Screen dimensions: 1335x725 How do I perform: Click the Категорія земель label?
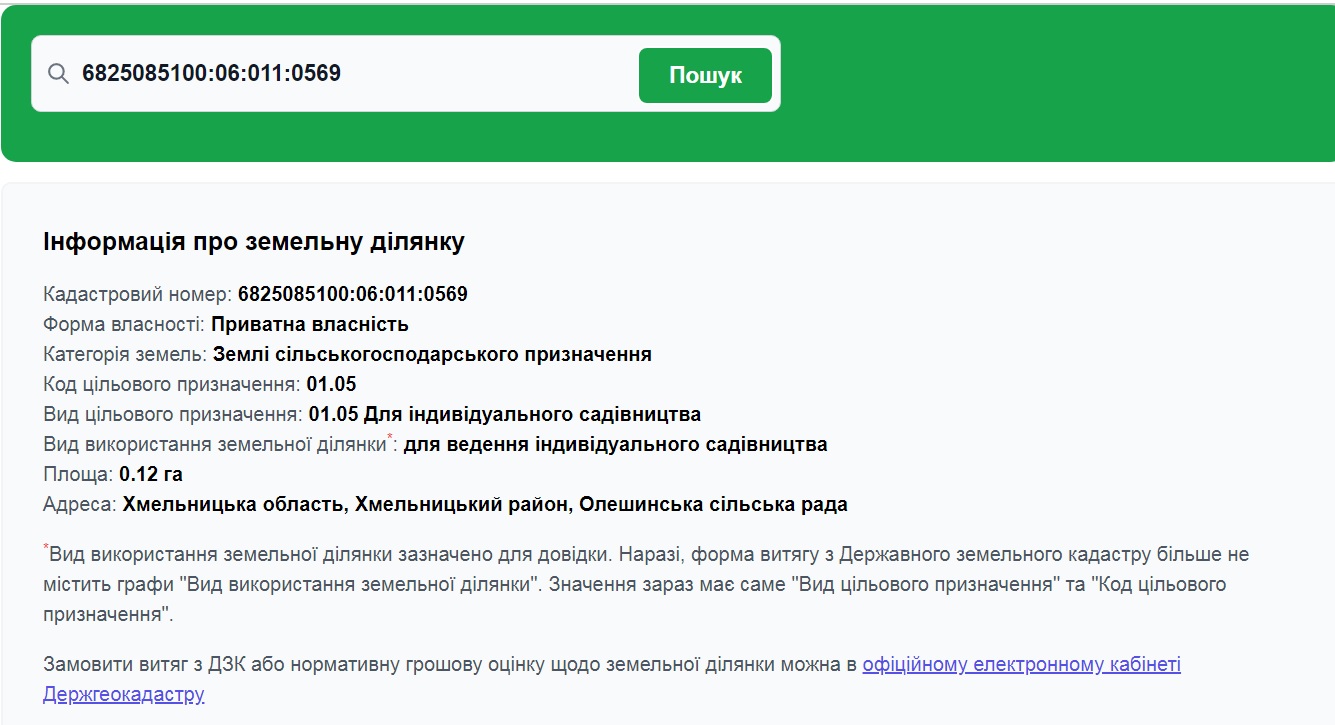pyautogui.click(x=125, y=354)
